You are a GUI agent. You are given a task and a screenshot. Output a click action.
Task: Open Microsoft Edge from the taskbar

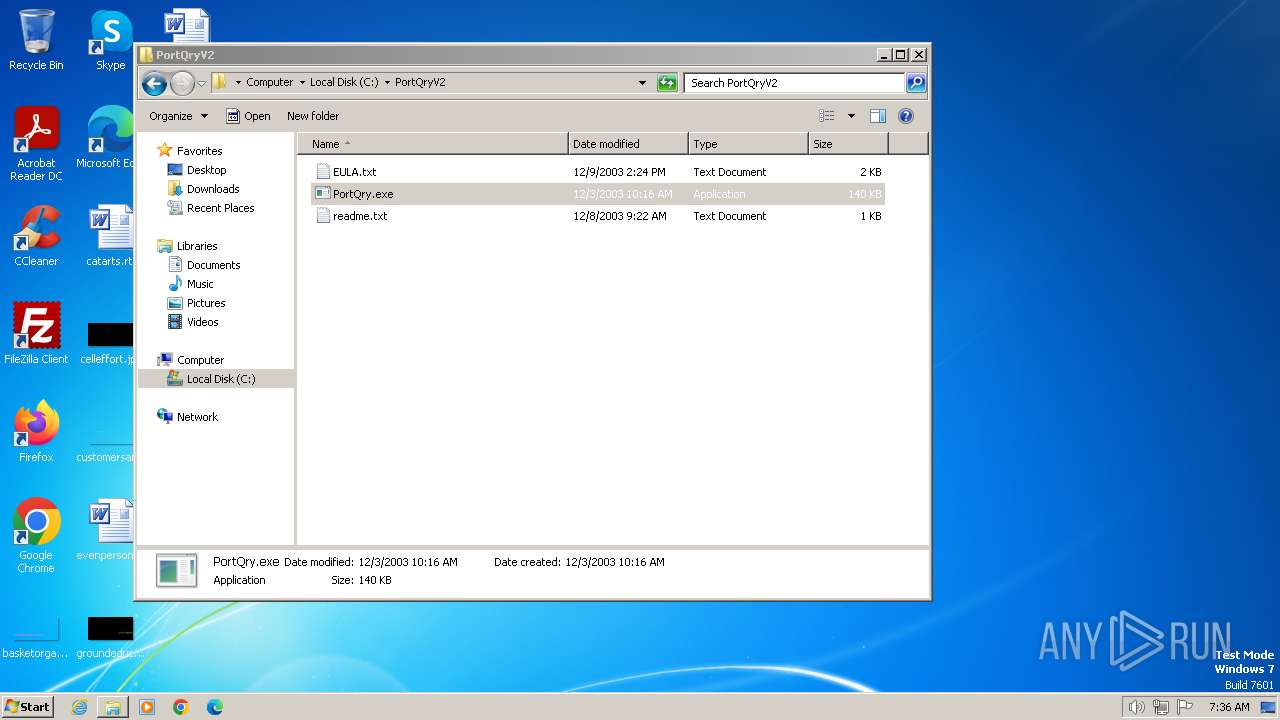click(215, 707)
